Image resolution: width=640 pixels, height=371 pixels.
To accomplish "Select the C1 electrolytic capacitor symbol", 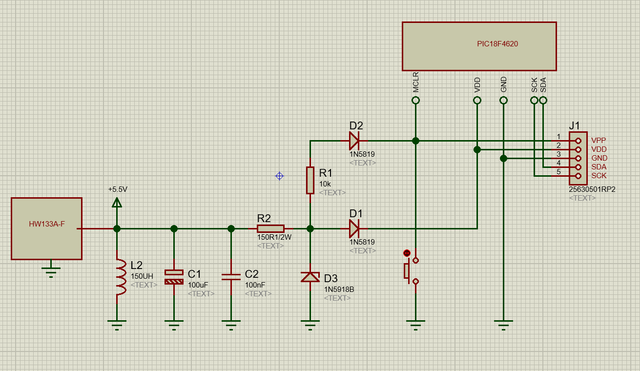I will [x=174, y=277].
